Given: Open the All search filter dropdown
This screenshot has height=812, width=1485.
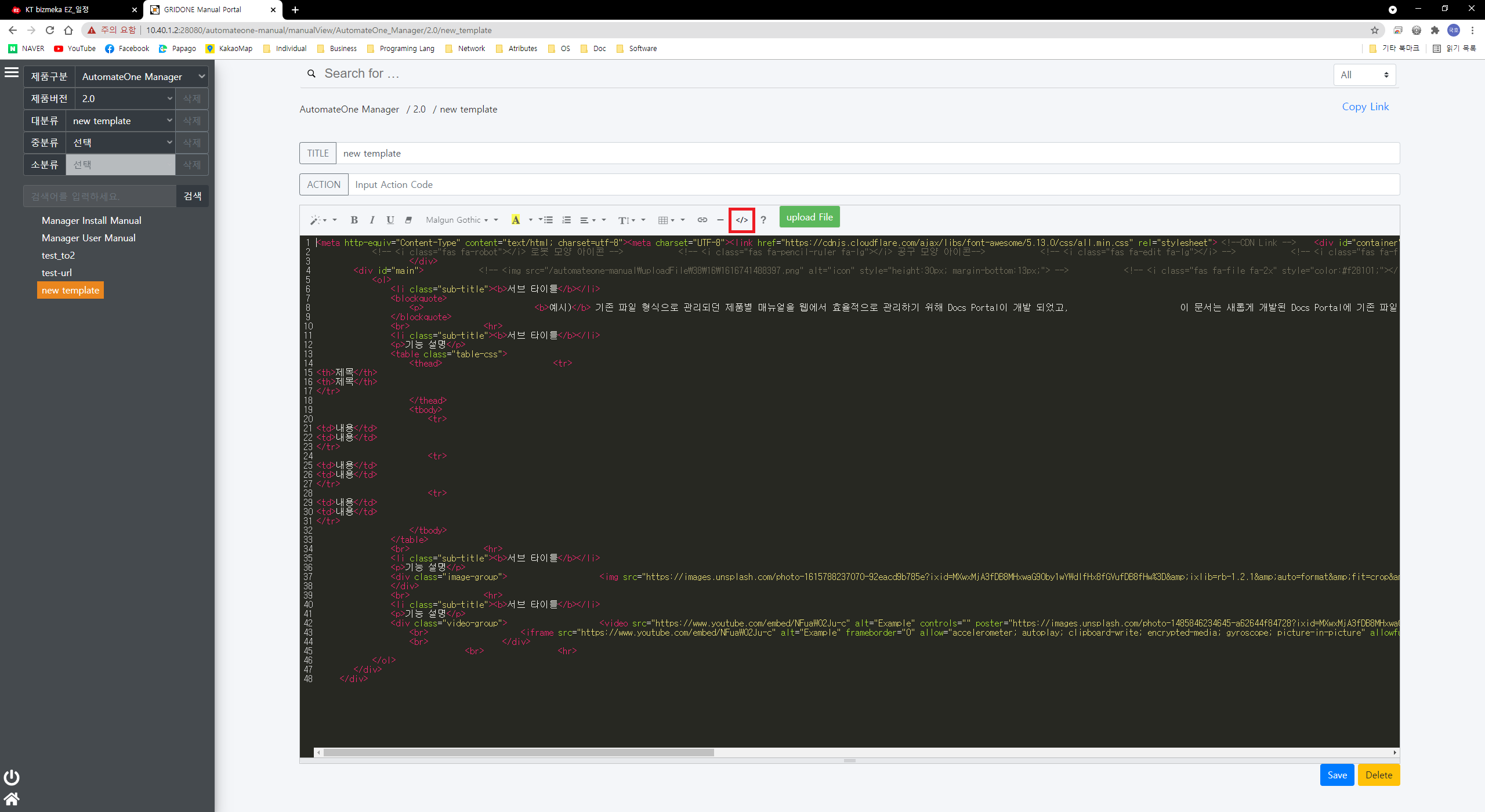Looking at the screenshot, I should tap(1364, 75).
